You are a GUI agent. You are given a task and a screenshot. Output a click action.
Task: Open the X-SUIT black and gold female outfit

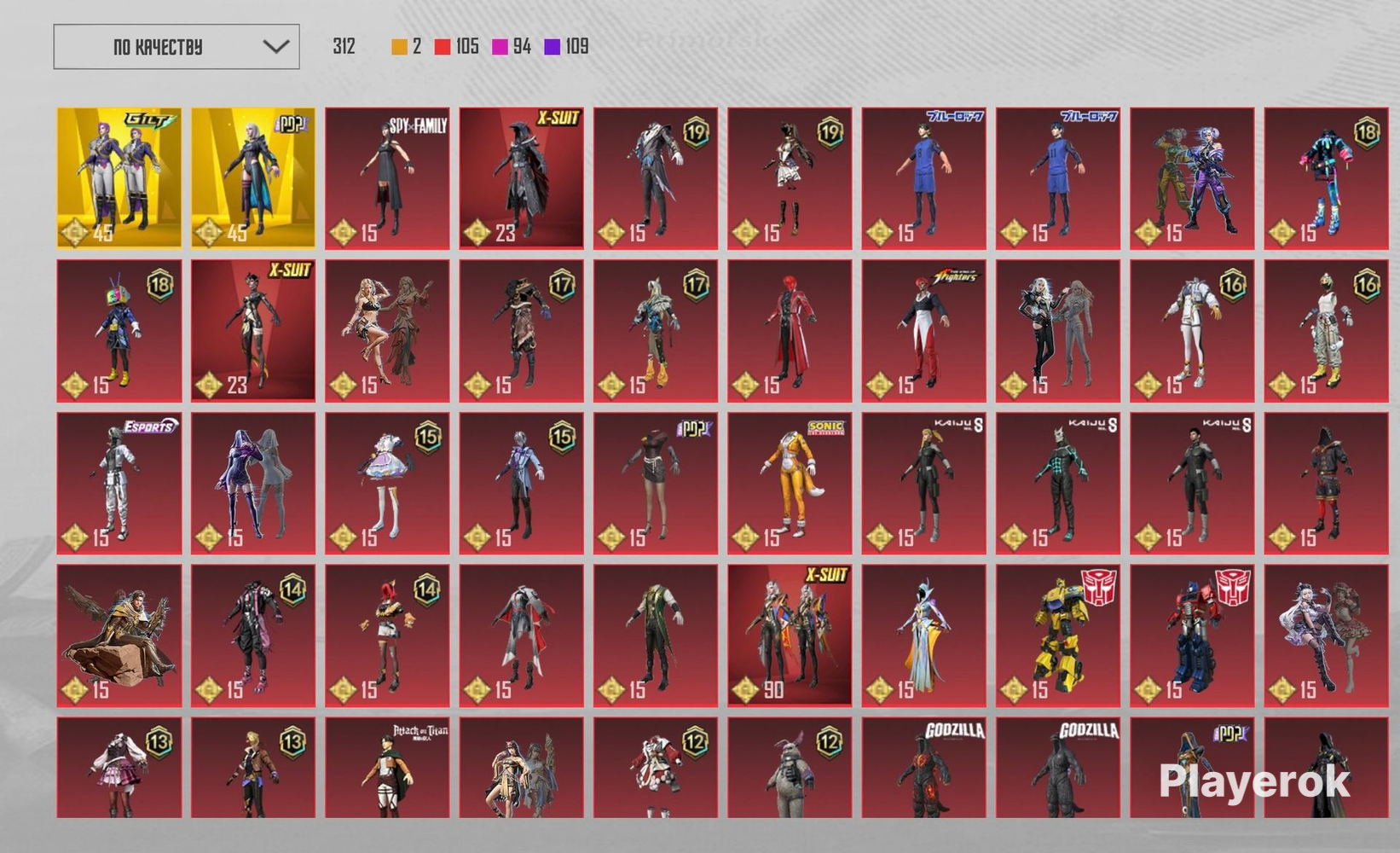point(253,331)
